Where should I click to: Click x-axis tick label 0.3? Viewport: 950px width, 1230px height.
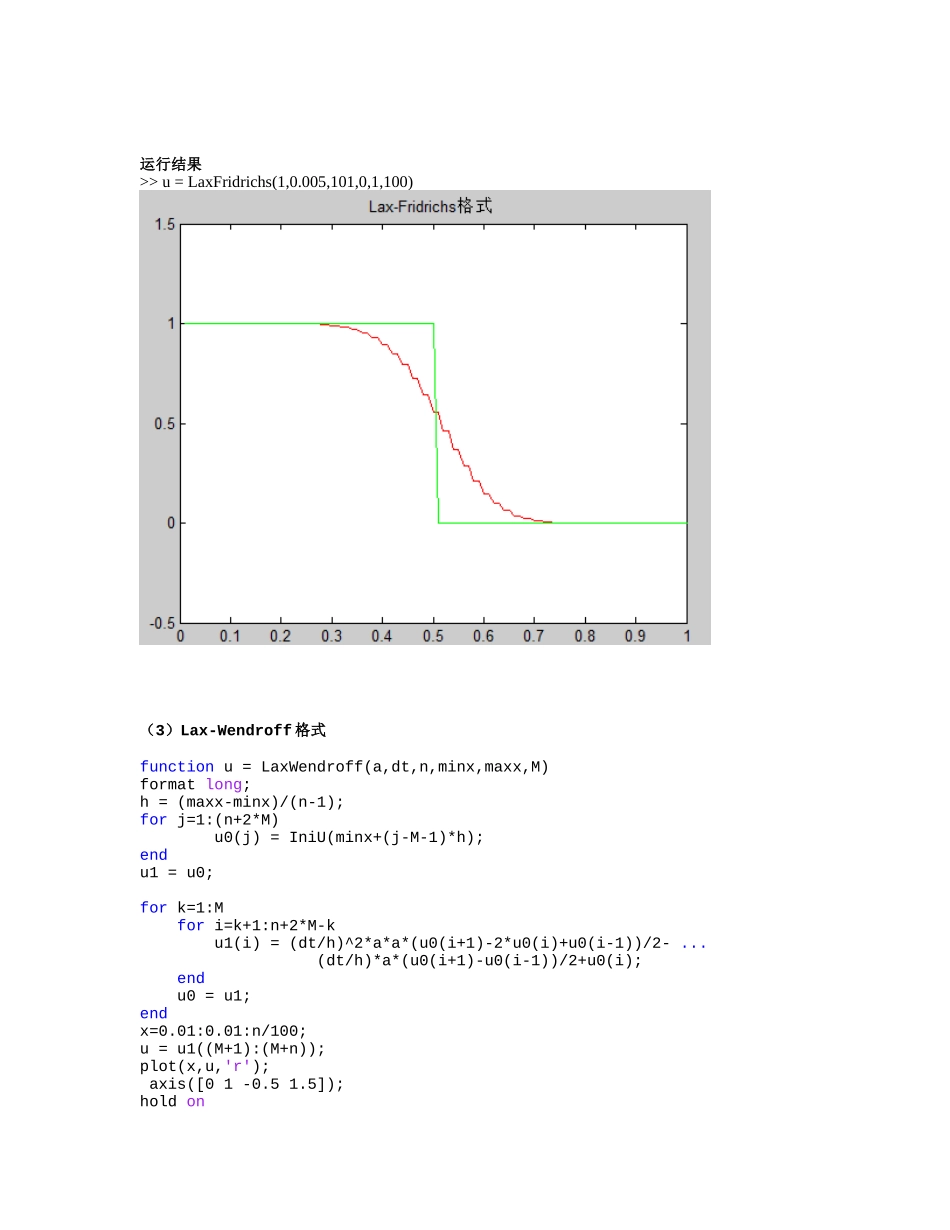coord(331,636)
